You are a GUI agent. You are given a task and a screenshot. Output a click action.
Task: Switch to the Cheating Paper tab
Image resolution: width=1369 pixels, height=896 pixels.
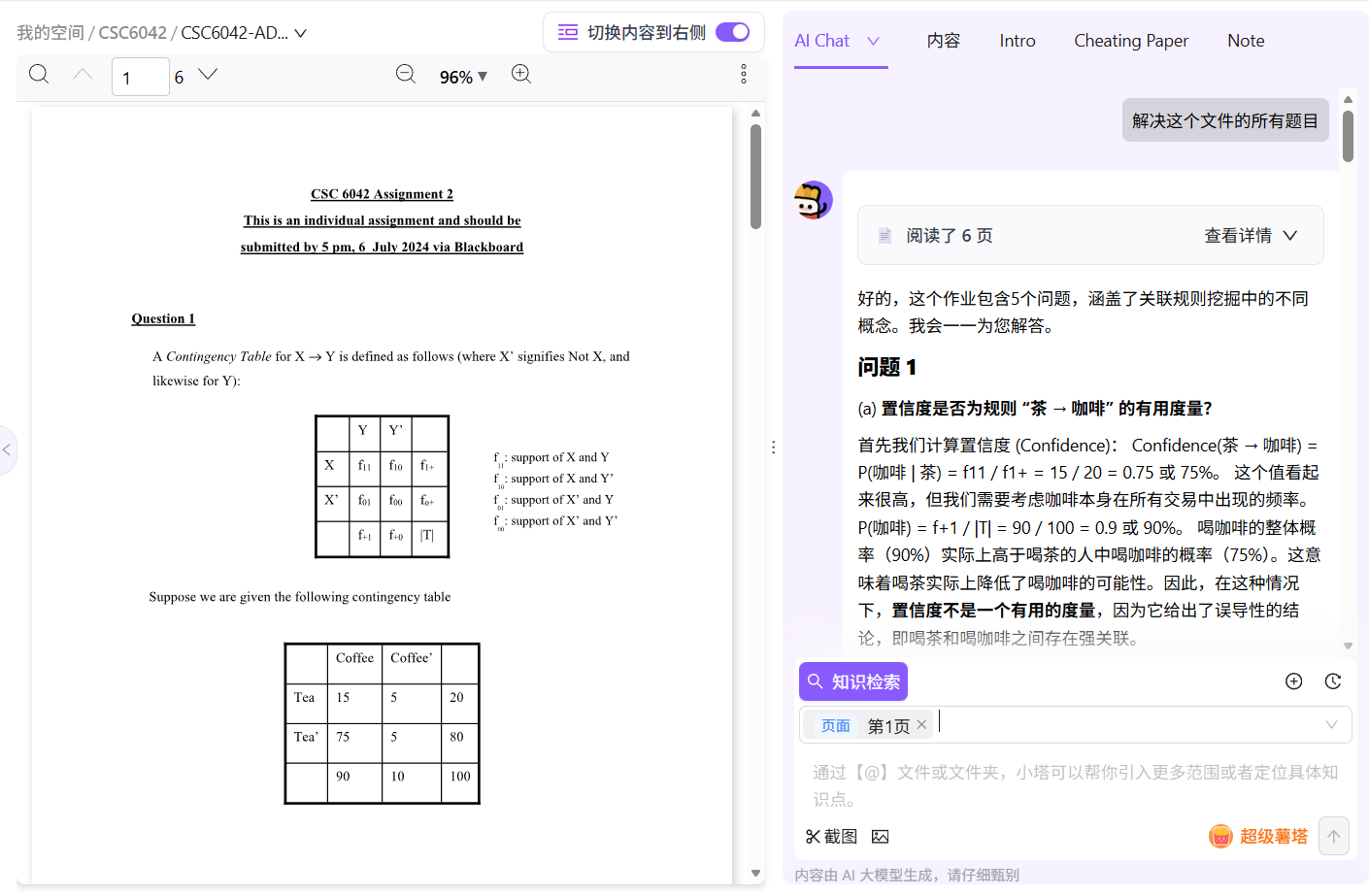tap(1130, 41)
